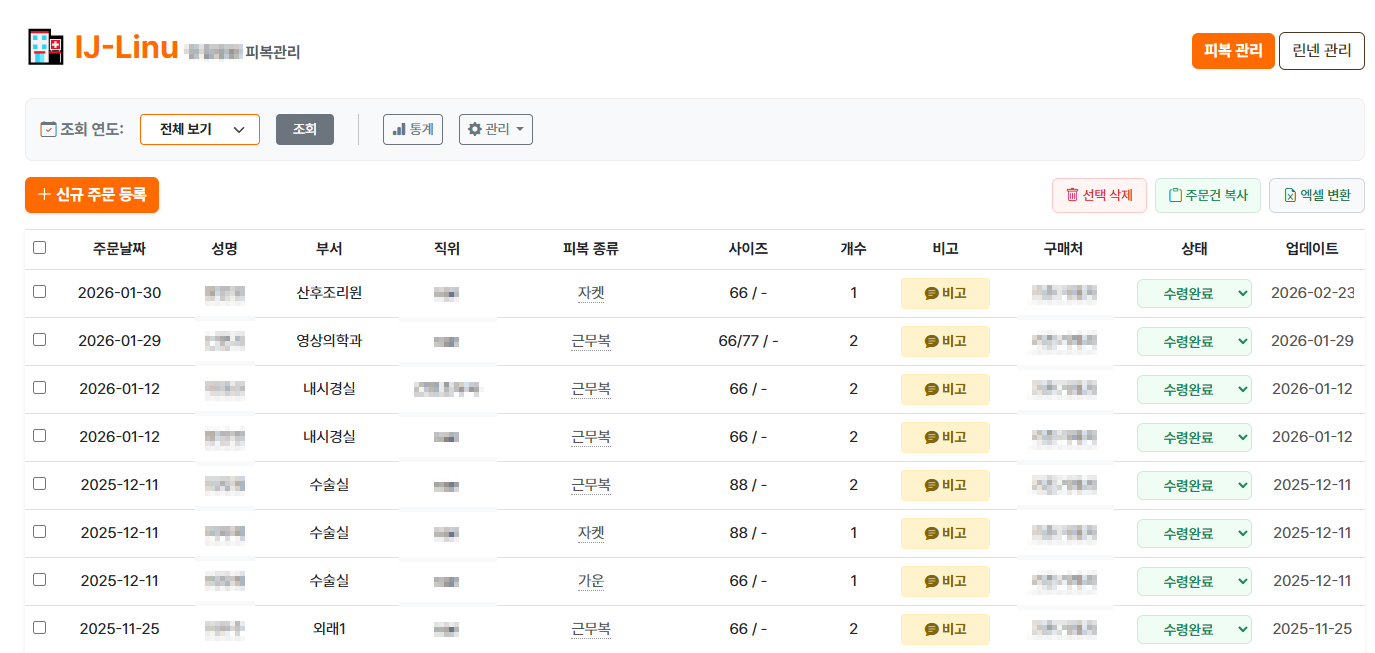
Task: Click the 구매처 column header
Action: [x=1064, y=249]
